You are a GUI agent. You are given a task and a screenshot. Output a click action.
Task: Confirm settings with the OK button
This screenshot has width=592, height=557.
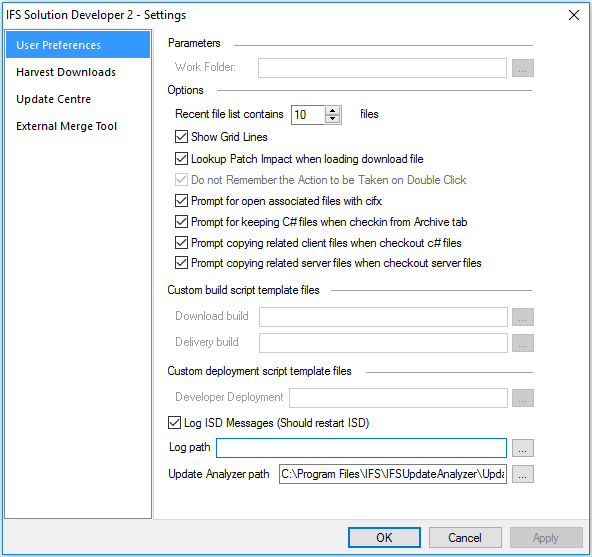[384, 537]
